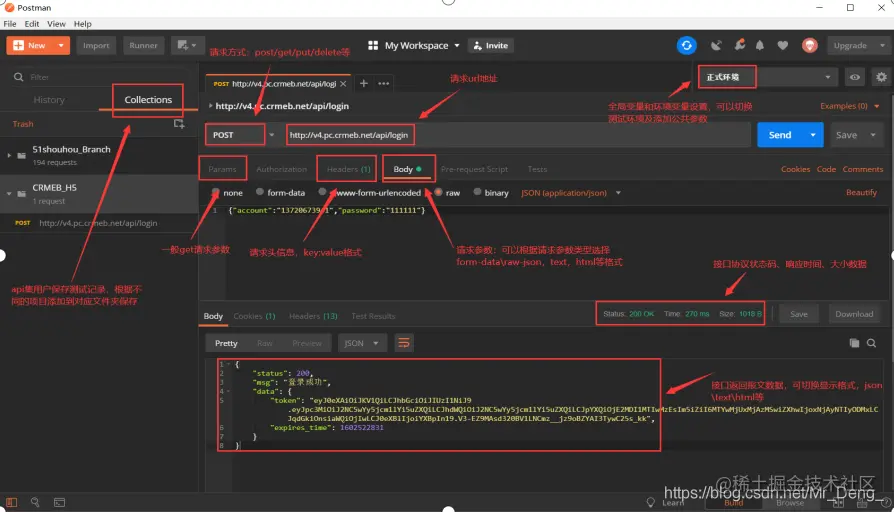Viewport: 894px width, 512px height.
Task: Open the File menu
Action: point(10,24)
